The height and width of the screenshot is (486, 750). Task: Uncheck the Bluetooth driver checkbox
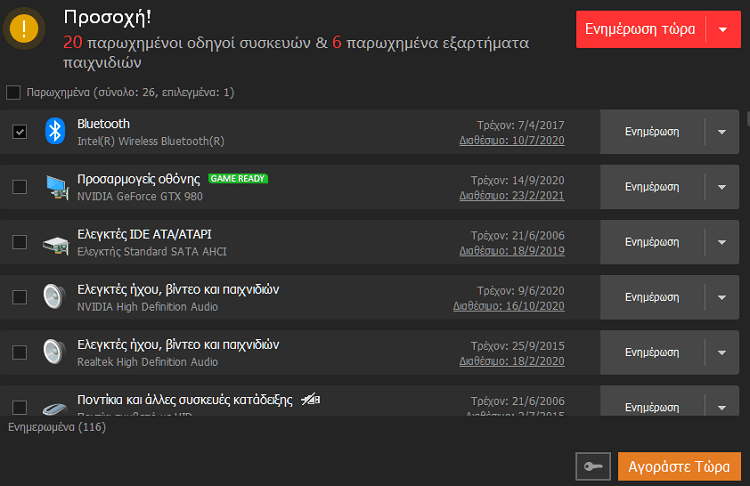[20, 132]
